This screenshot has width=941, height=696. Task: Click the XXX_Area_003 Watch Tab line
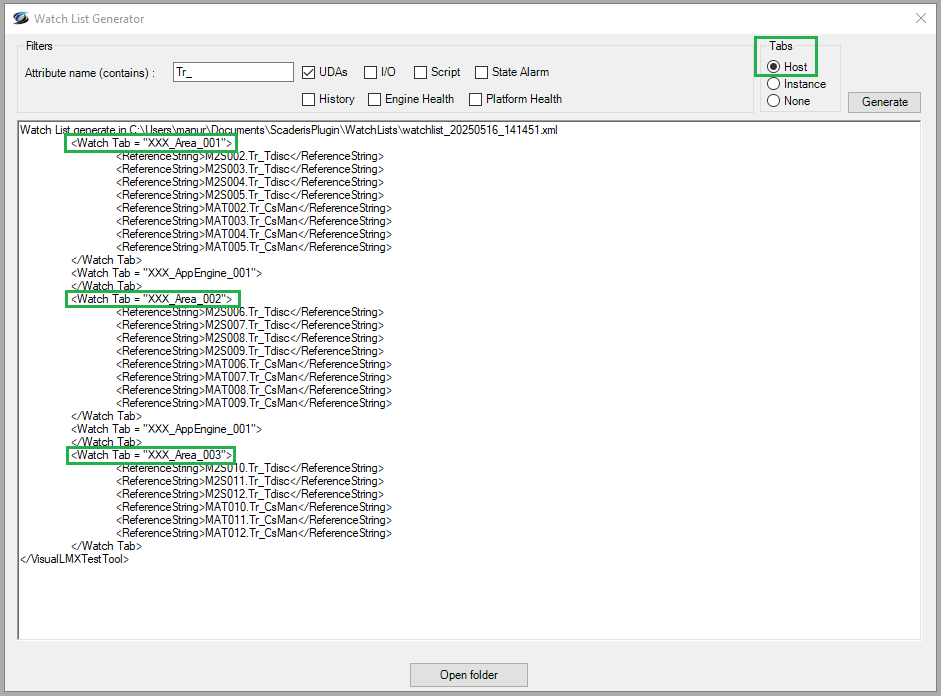tap(151, 455)
